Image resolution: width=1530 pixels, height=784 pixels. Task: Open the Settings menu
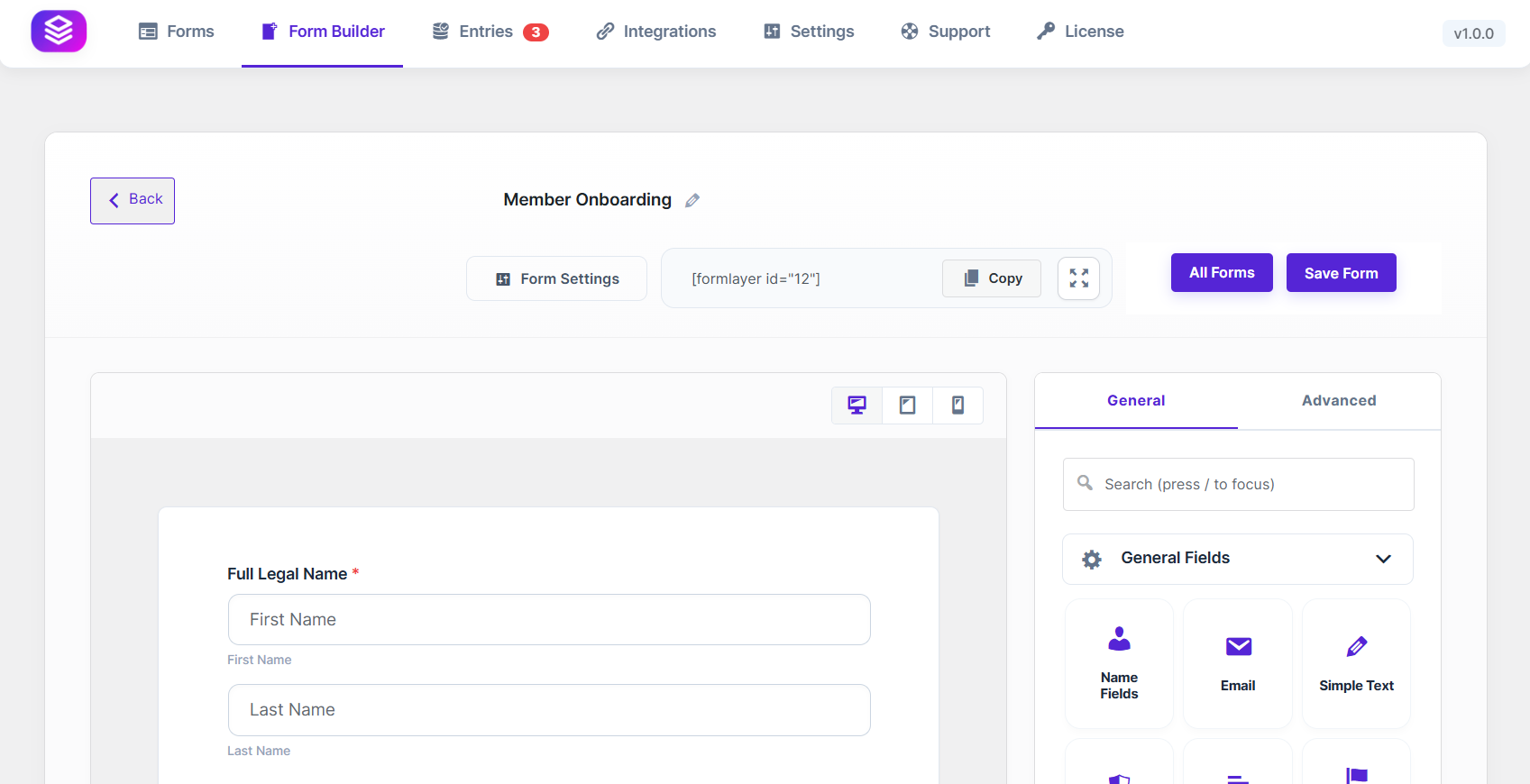tap(809, 32)
